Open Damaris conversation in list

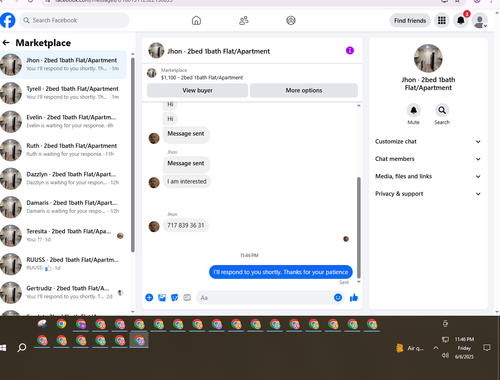(63, 207)
